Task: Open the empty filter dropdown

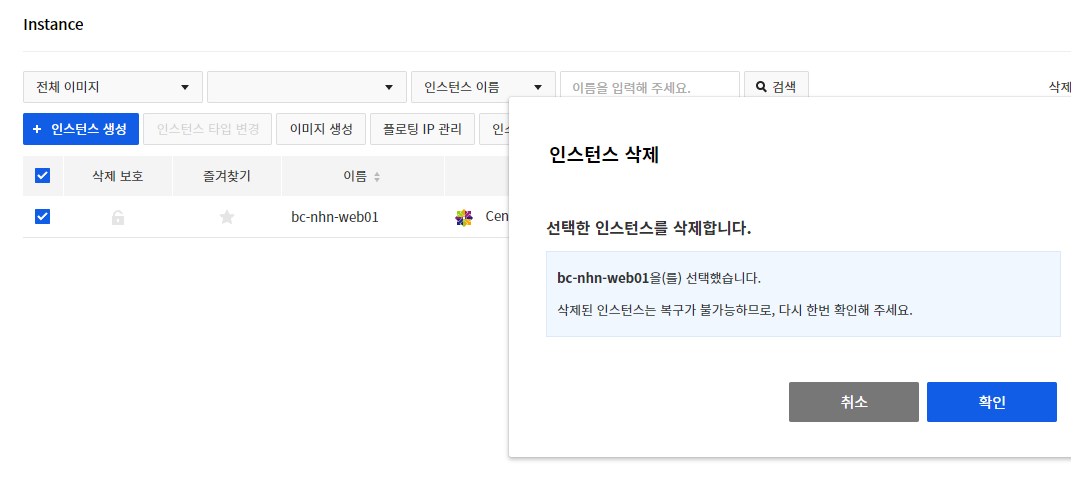Action: 307,87
